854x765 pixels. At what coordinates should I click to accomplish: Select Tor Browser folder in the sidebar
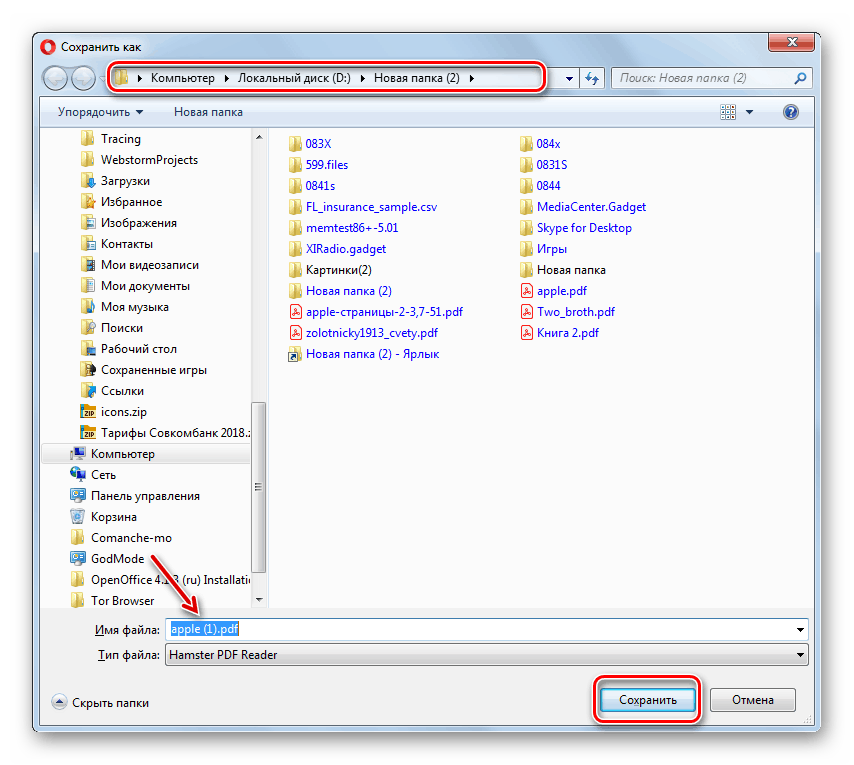(122, 601)
